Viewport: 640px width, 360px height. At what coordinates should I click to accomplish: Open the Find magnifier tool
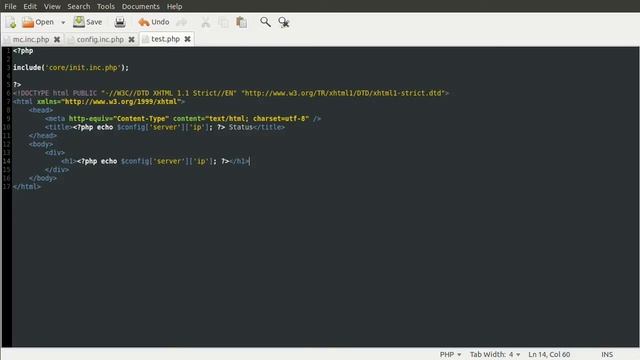click(265, 22)
